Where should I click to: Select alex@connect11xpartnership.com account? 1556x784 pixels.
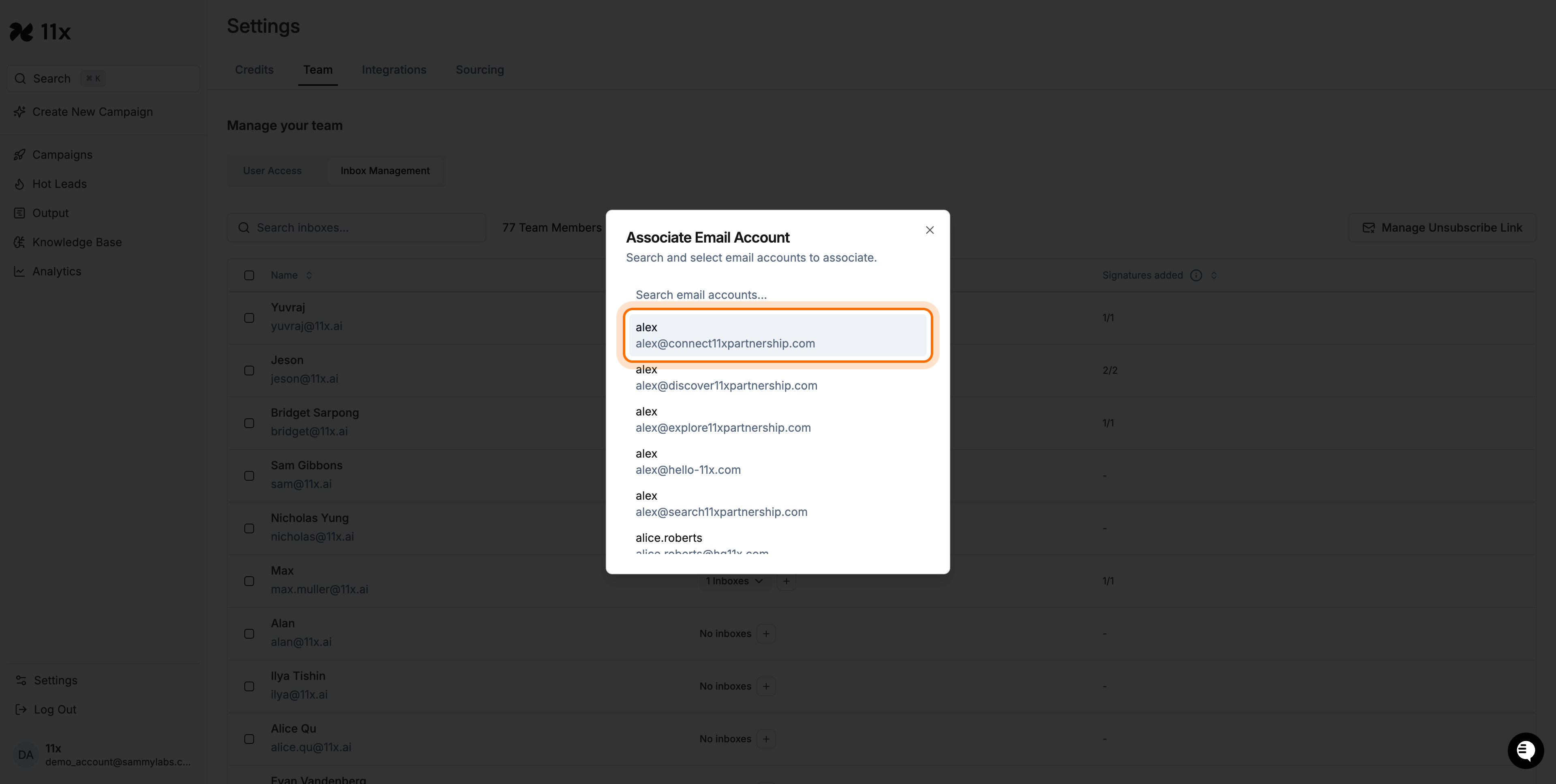(x=778, y=335)
